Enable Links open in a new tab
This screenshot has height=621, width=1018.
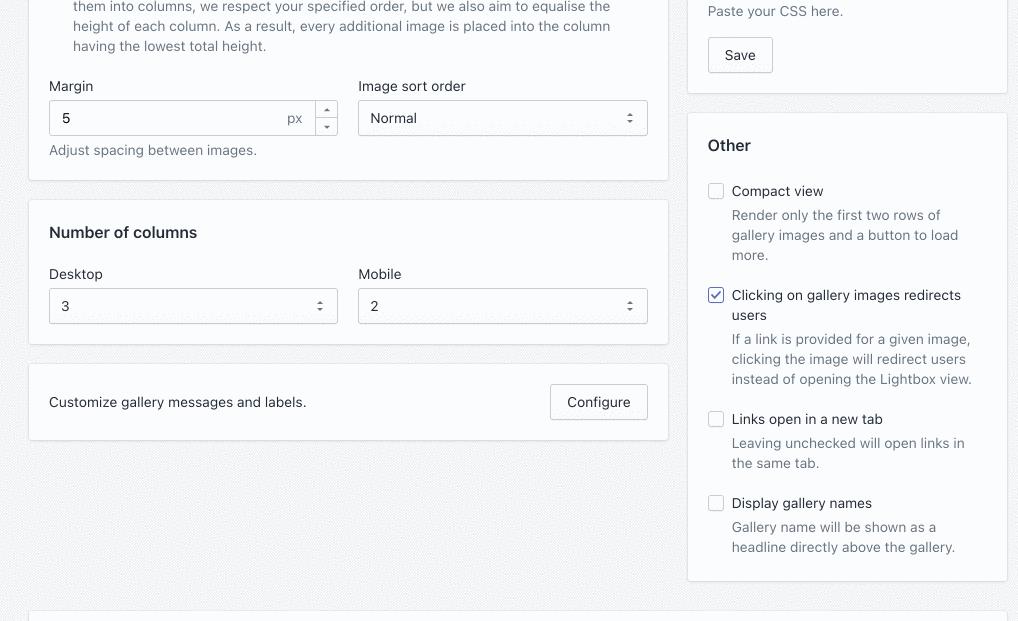pyautogui.click(x=715, y=419)
